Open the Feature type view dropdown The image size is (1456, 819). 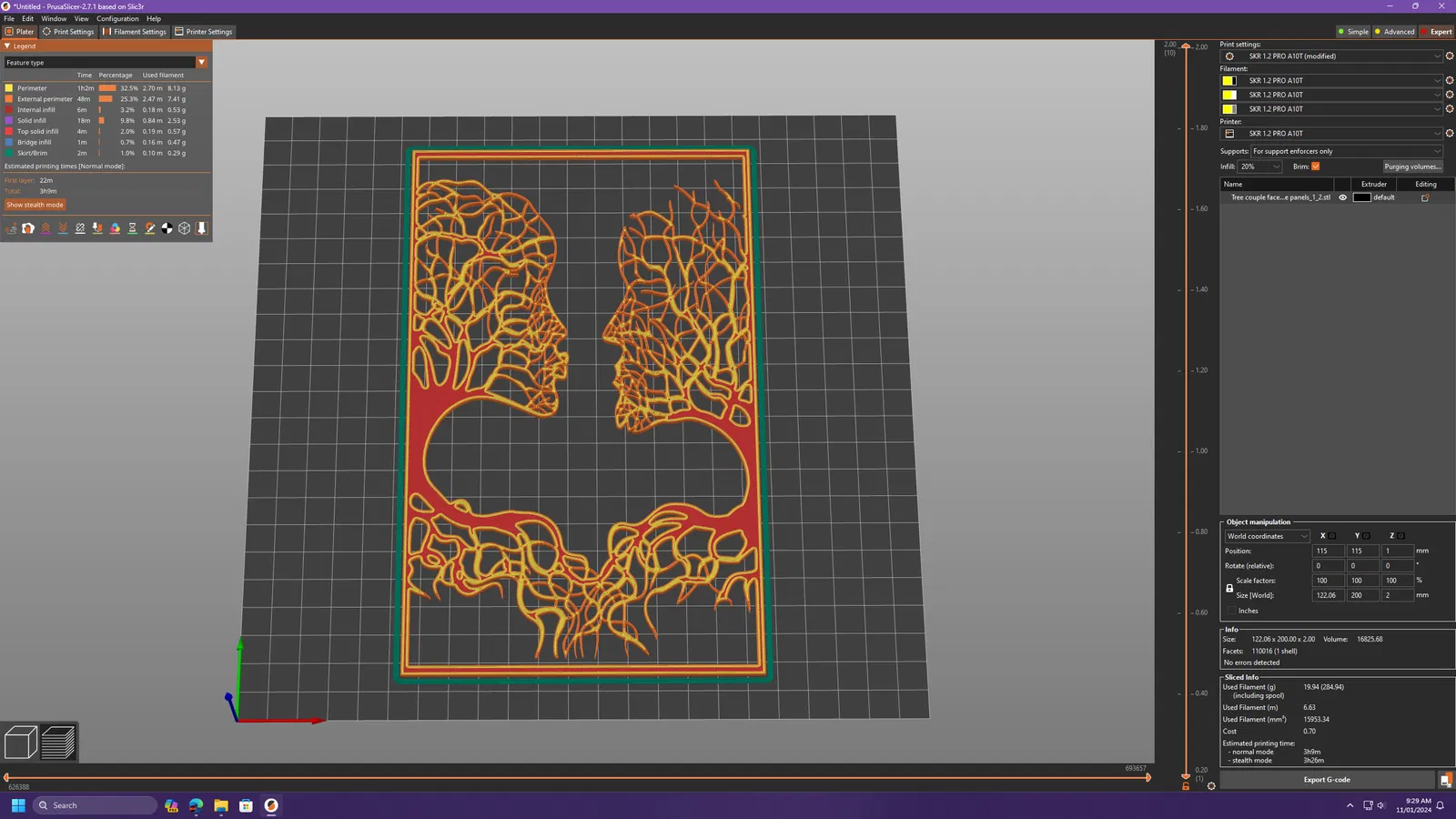coord(106,63)
